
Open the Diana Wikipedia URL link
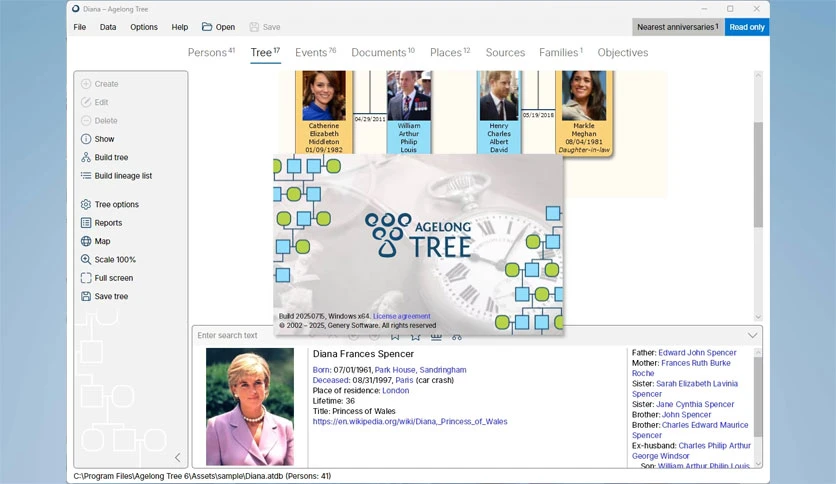(410, 421)
